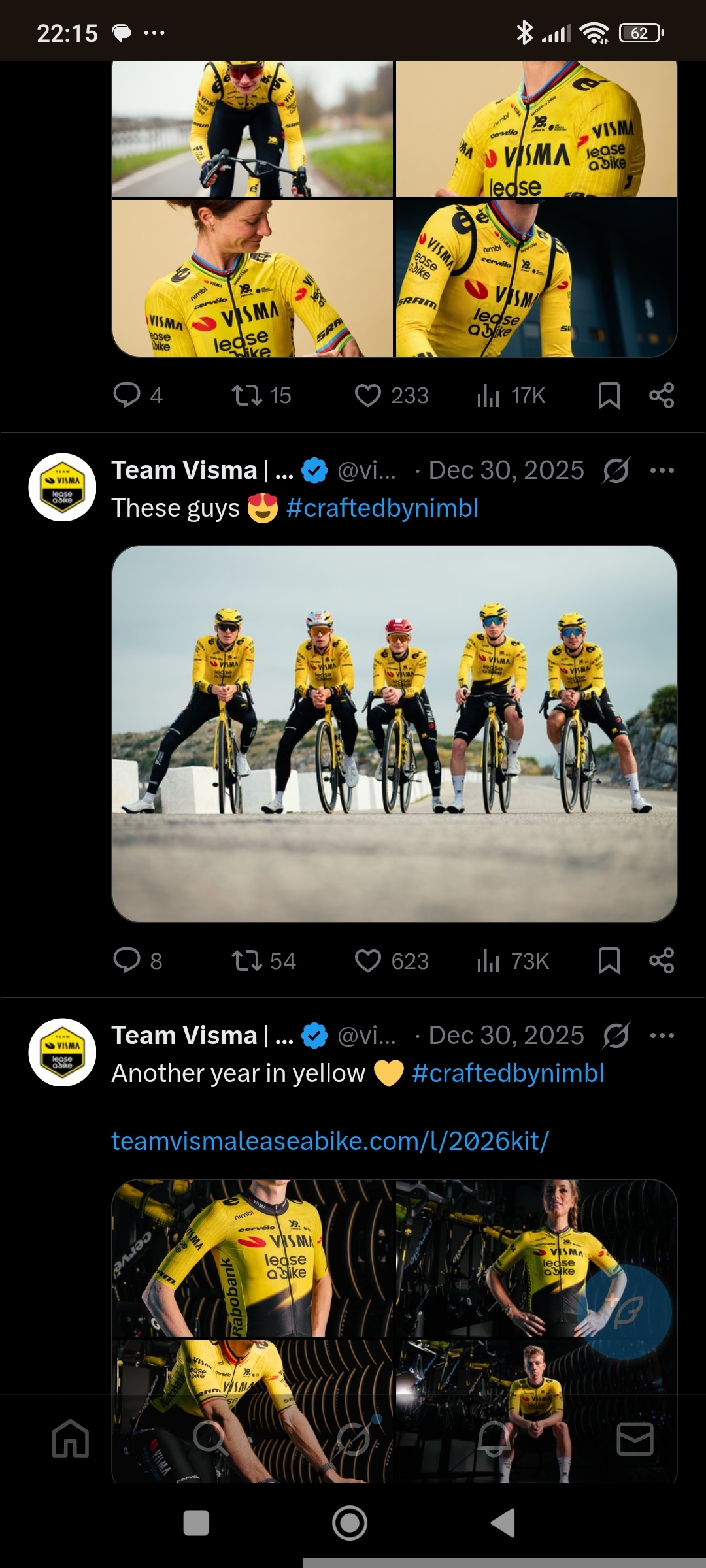Open Grok icon on "These guys" tweet

point(616,470)
